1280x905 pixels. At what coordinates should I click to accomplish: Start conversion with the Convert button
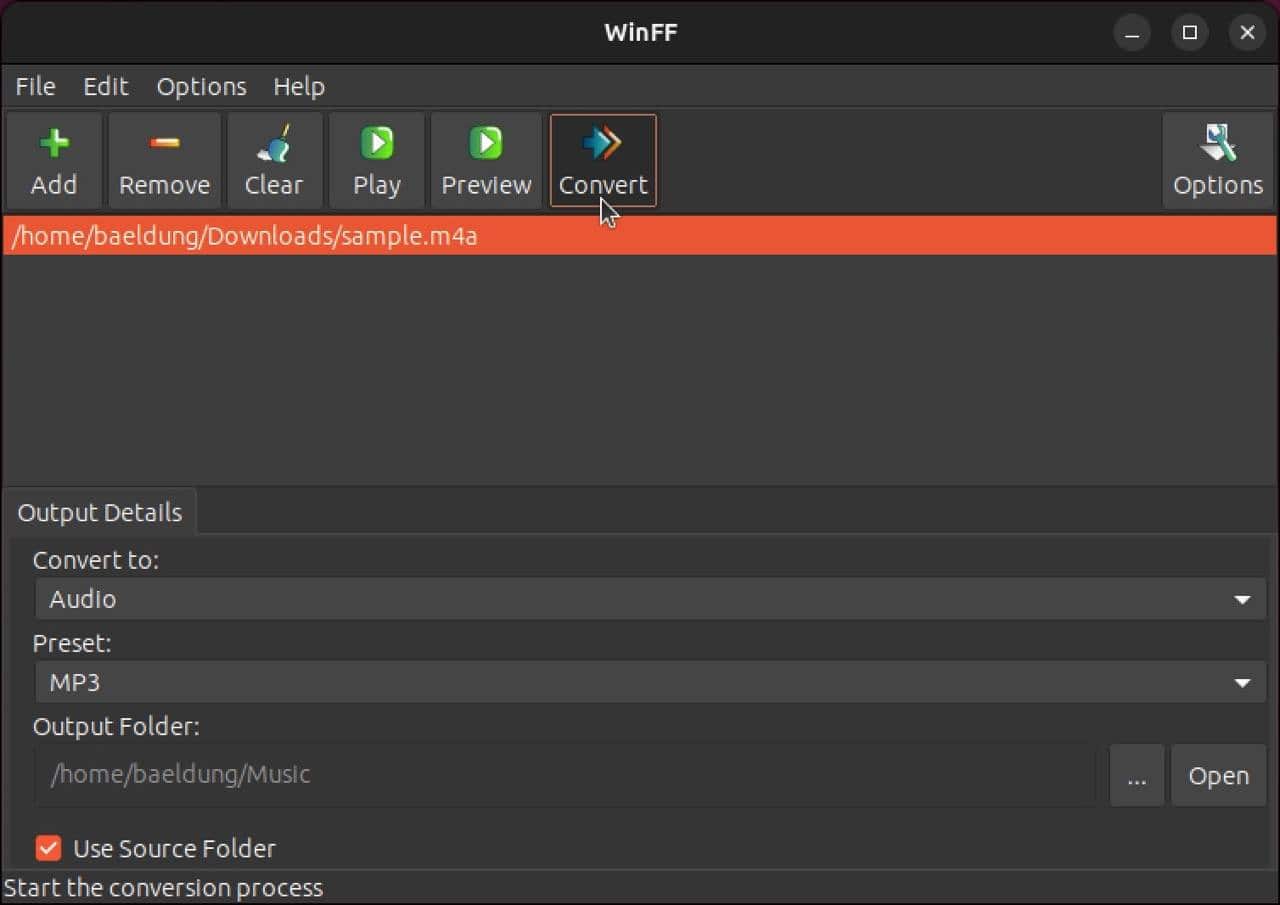click(x=603, y=160)
